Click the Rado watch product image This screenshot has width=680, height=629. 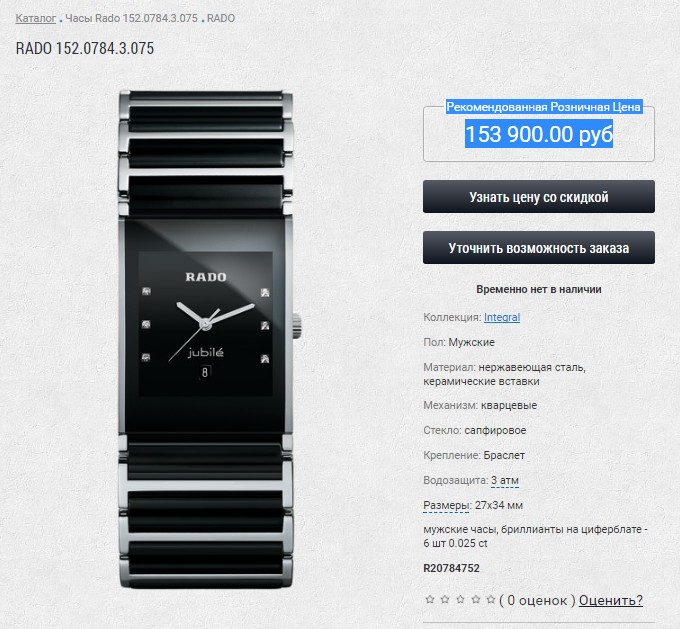[207, 339]
